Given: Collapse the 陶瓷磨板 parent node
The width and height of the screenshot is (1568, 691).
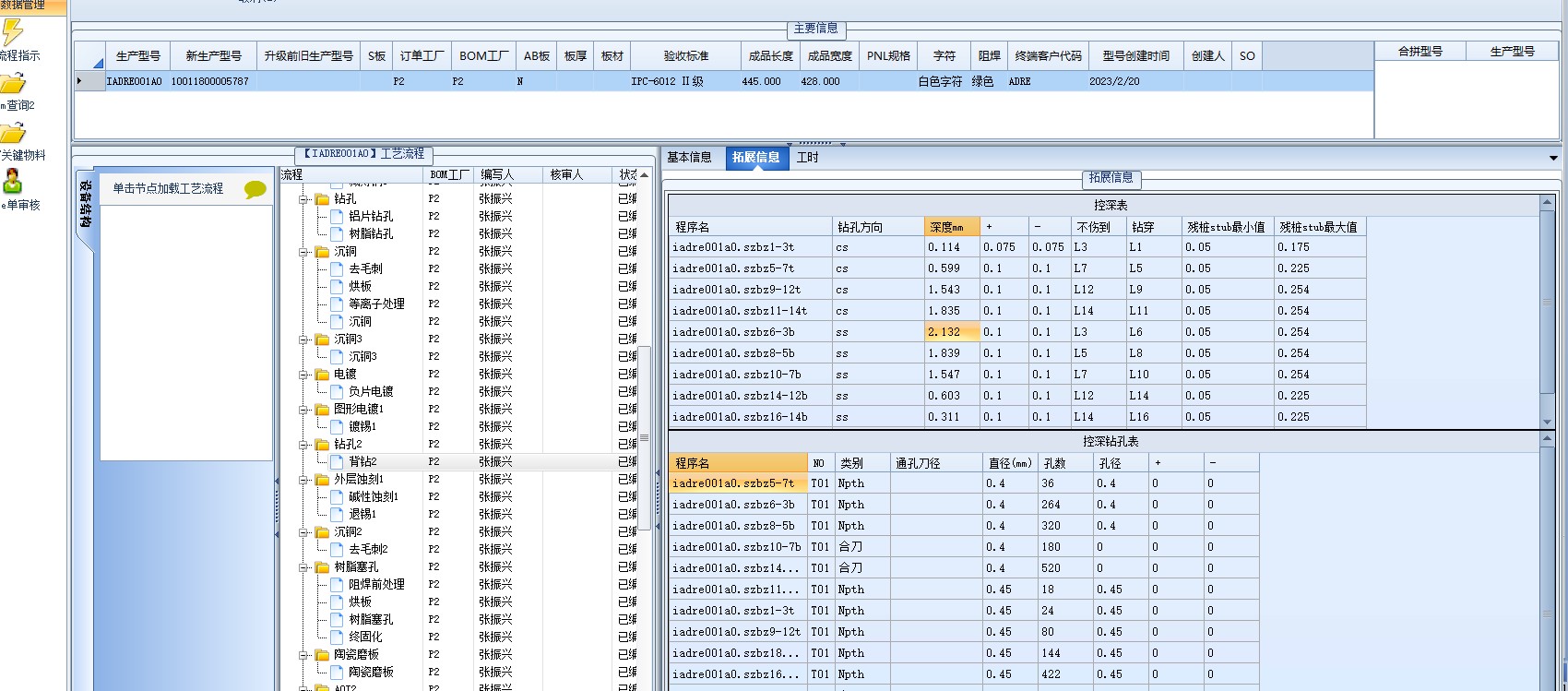Looking at the screenshot, I should [303, 655].
